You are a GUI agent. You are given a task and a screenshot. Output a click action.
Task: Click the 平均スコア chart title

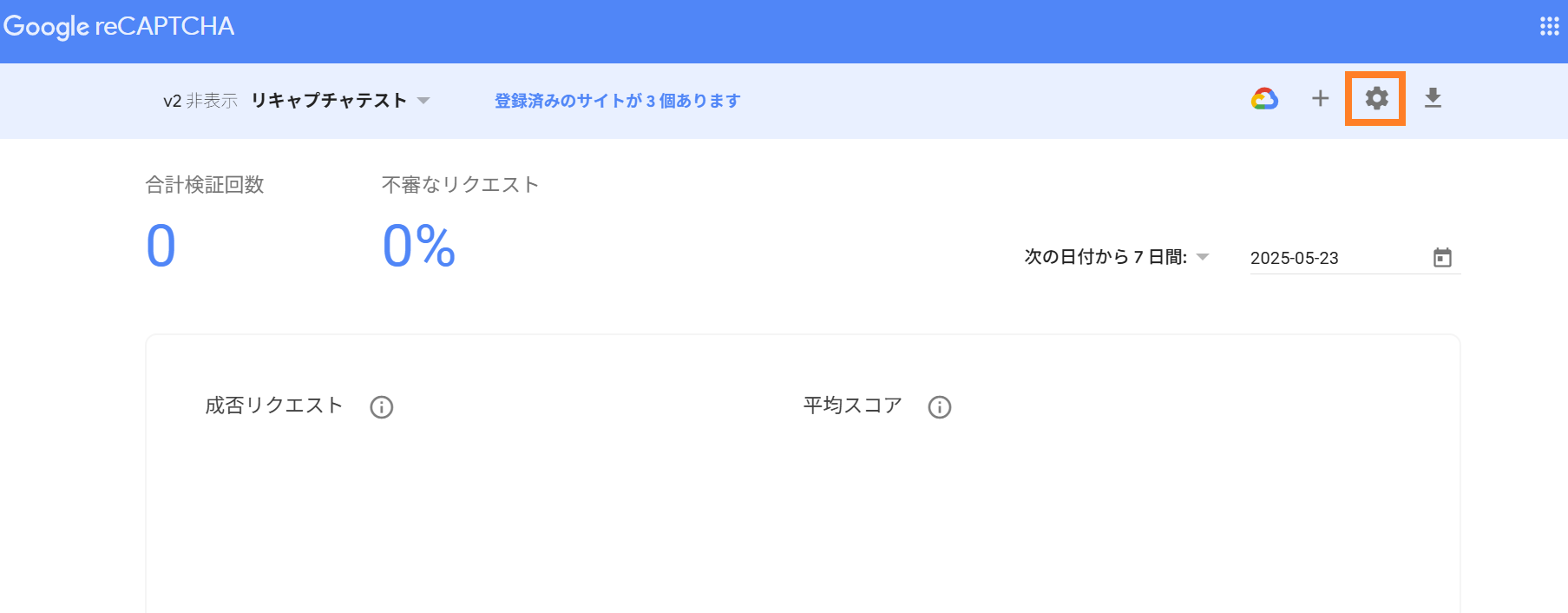click(852, 405)
